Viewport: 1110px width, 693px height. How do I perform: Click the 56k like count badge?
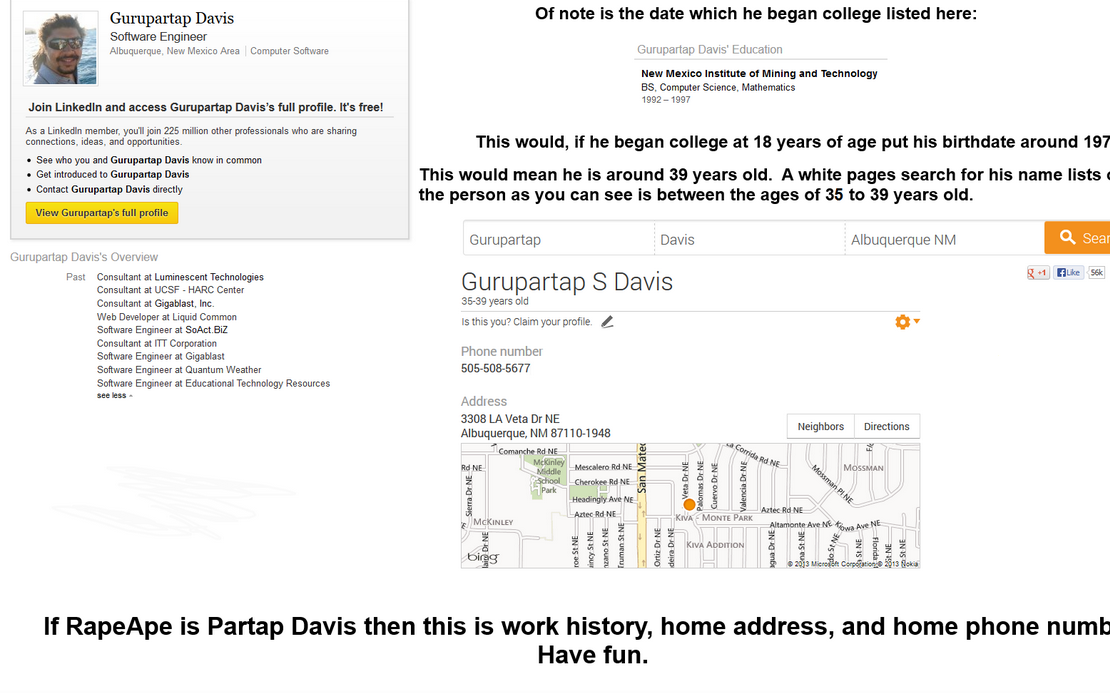tap(1097, 273)
